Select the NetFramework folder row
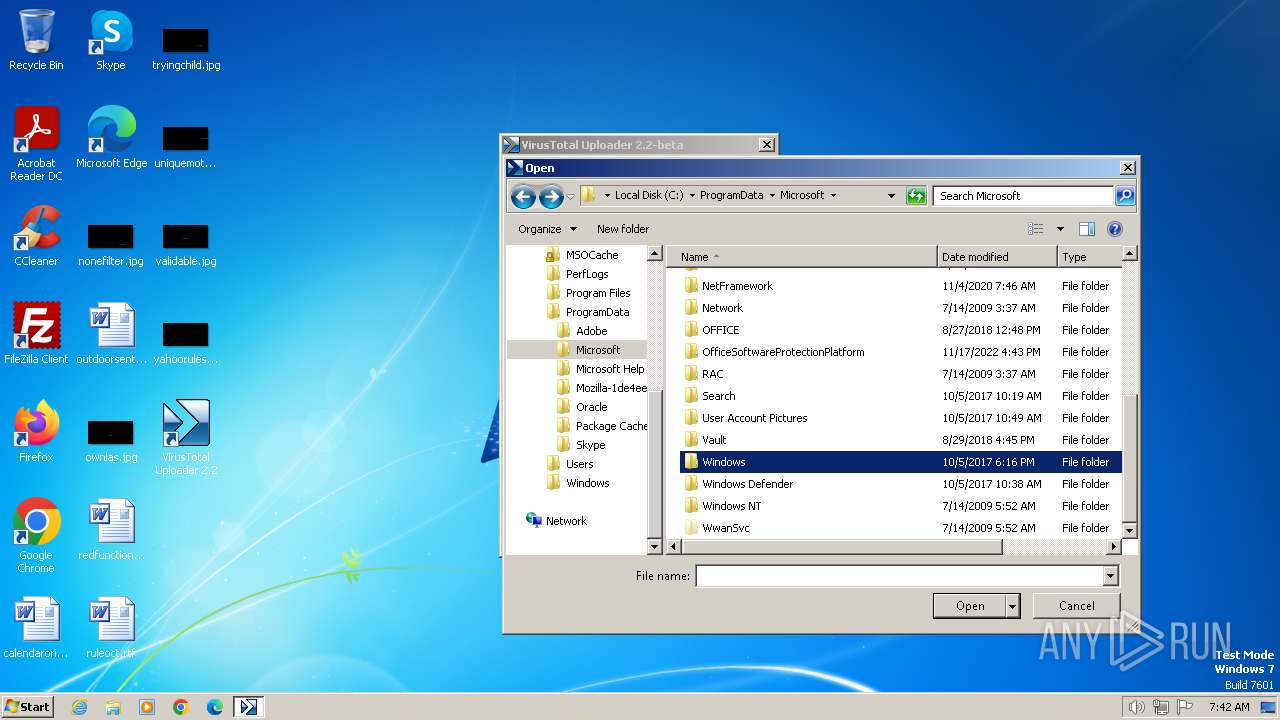The width and height of the screenshot is (1280, 720). (900, 286)
